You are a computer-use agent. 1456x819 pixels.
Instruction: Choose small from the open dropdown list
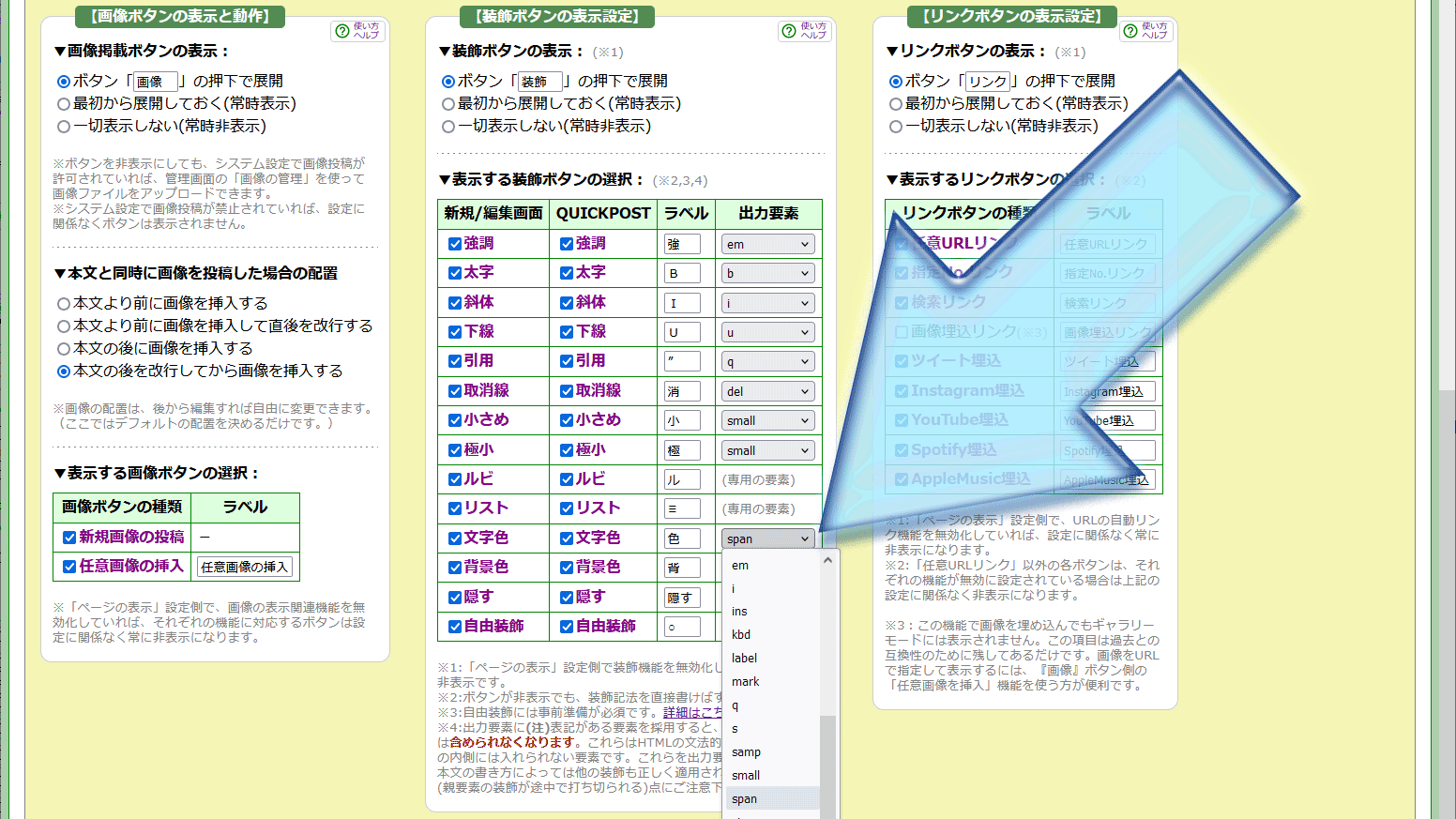tap(772, 775)
